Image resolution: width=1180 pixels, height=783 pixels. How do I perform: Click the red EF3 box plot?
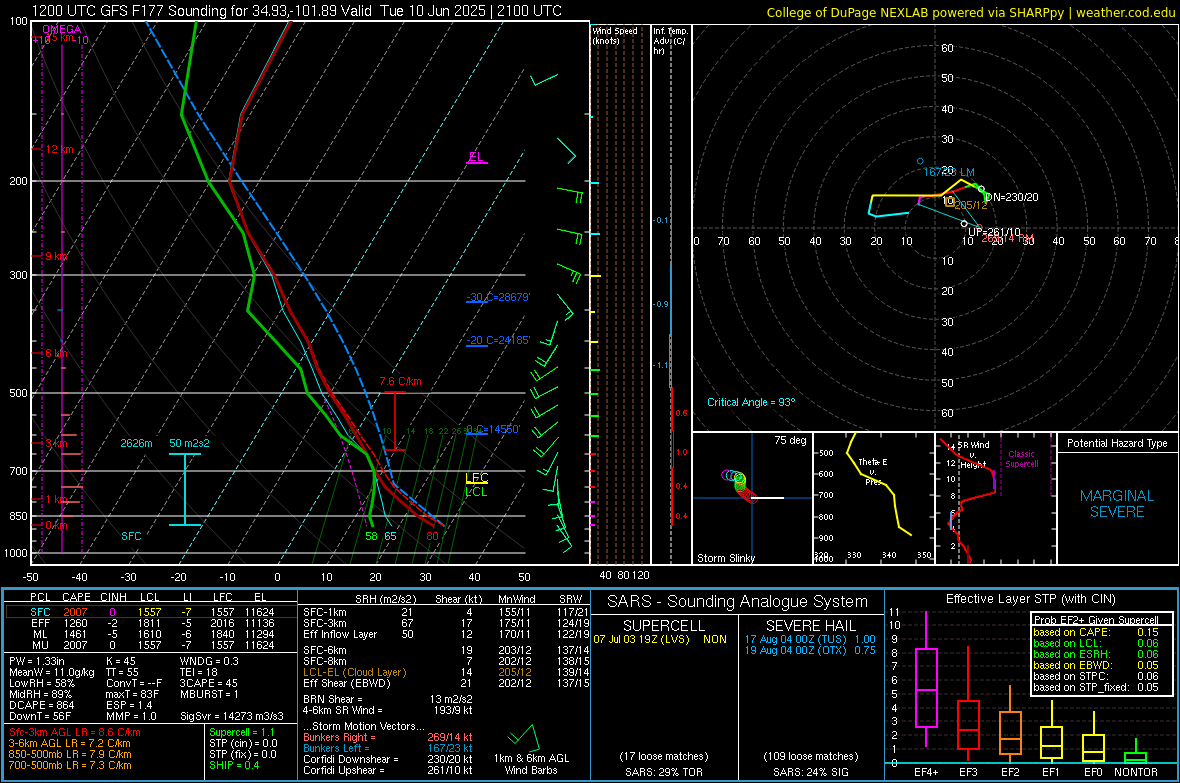point(968,704)
